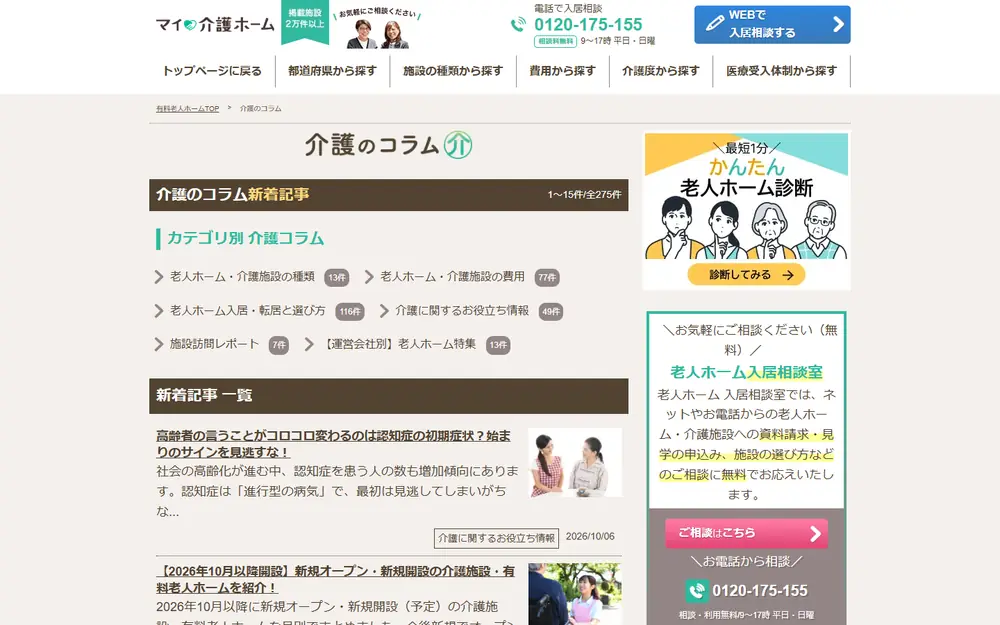Screen dimensions: 1000x625
Task: Click the WEBで入居相談する button
Action: (772, 24)
